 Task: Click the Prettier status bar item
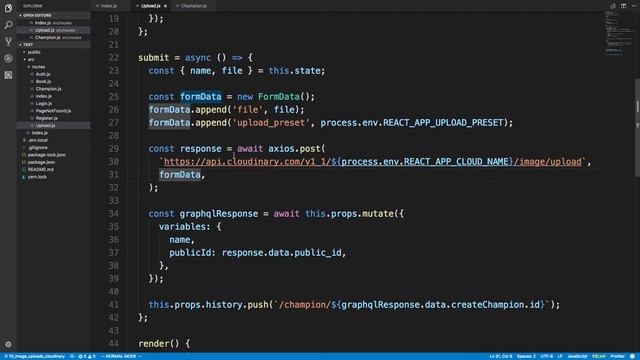click(x=617, y=356)
